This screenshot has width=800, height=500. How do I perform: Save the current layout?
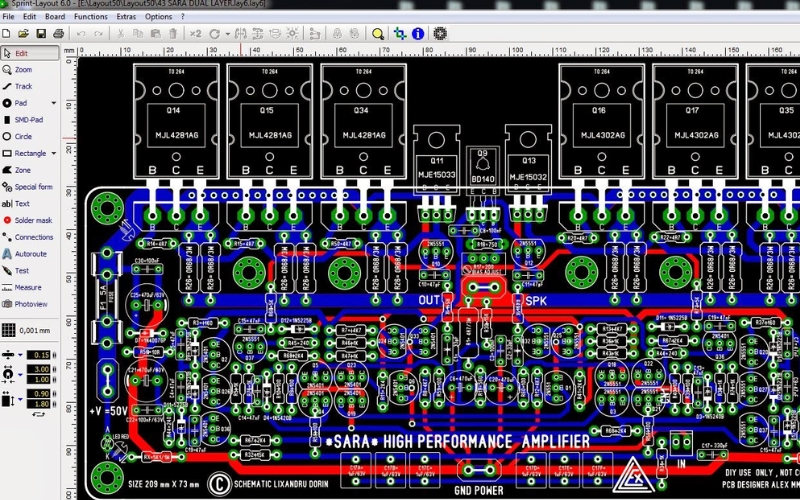[41, 34]
